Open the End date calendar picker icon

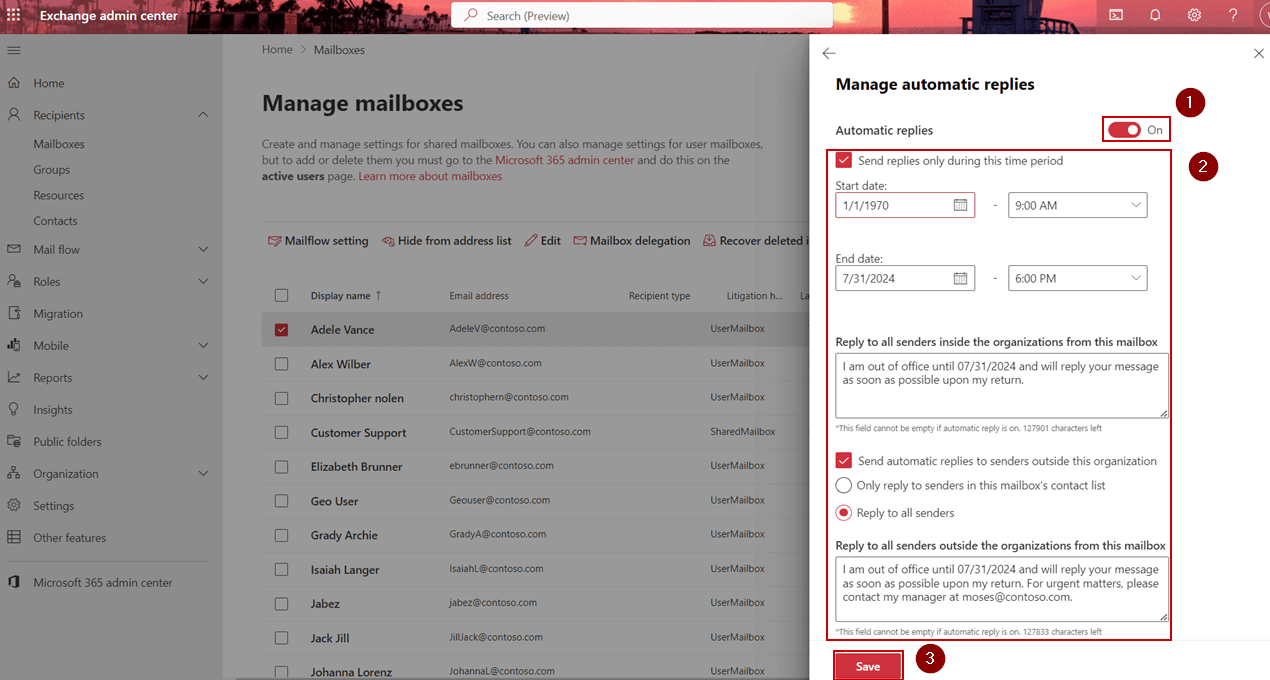click(x=960, y=278)
